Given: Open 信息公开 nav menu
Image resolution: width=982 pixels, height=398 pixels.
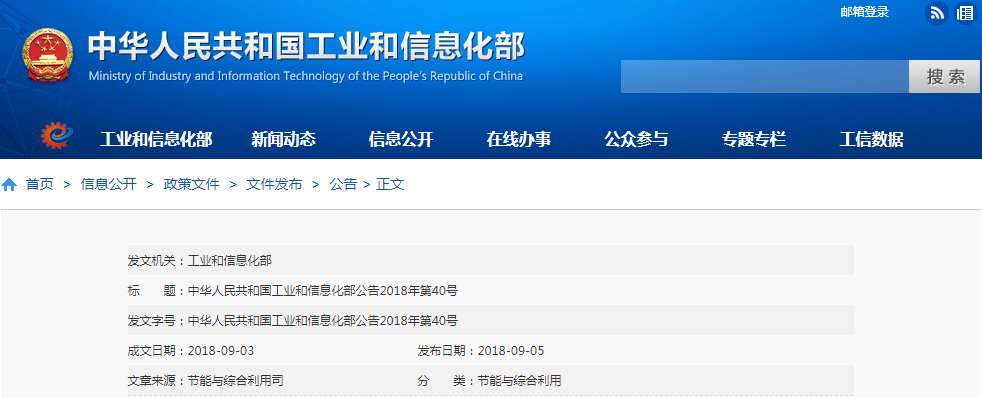Looking at the screenshot, I should point(401,139).
